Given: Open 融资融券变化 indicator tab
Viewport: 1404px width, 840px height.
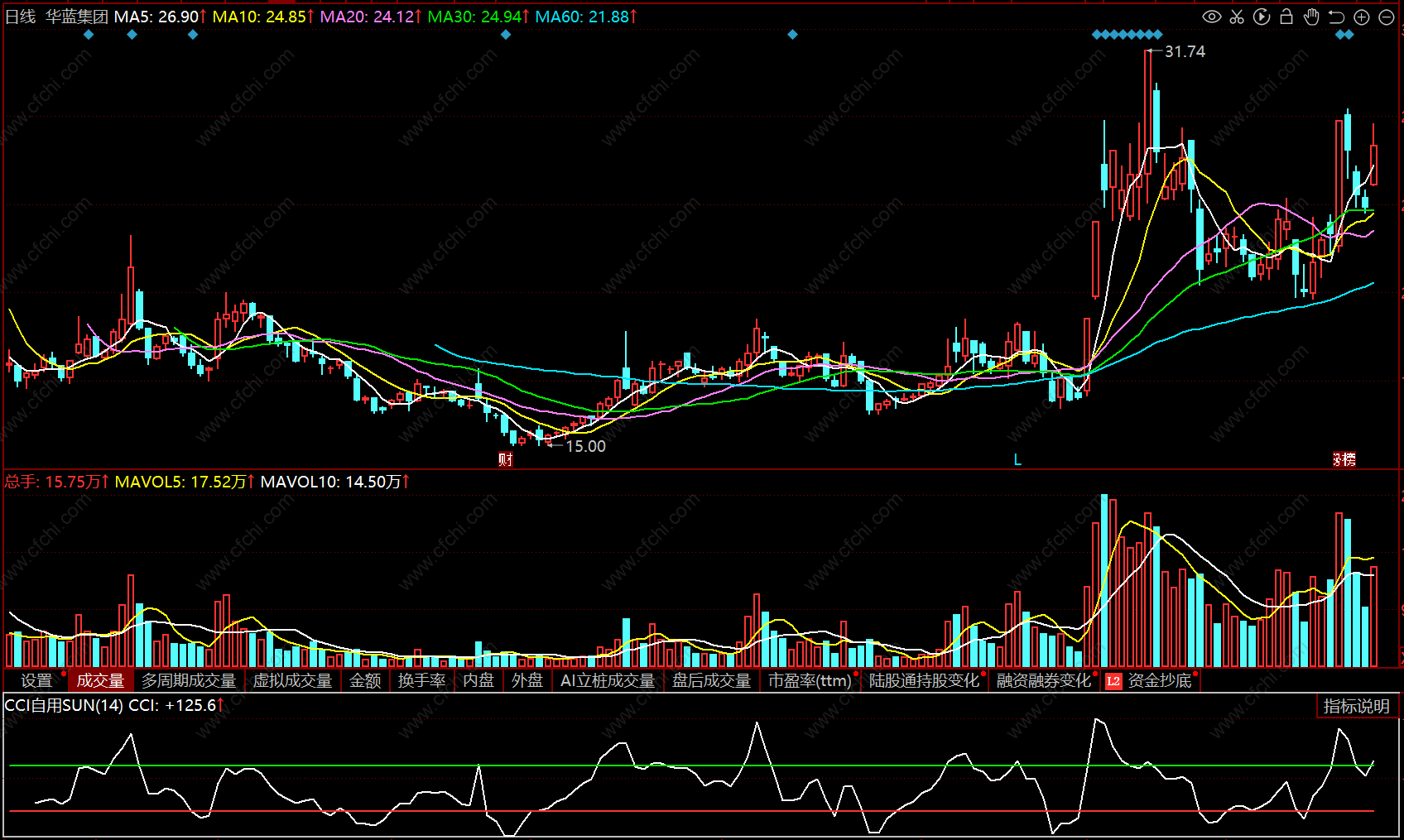Looking at the screenshot, I should tap(1045, 680).
